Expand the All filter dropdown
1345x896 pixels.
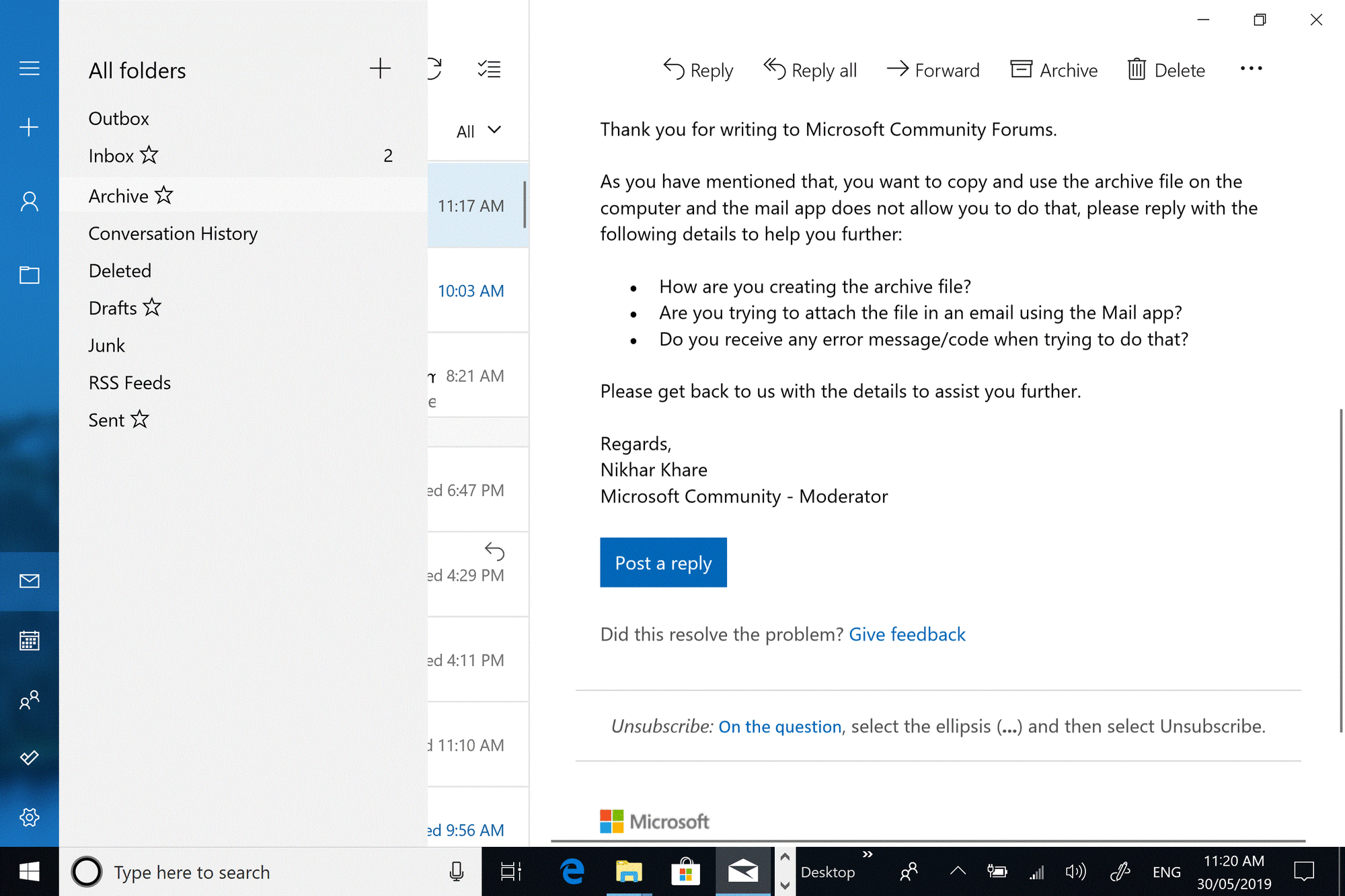tap(479, 130)
